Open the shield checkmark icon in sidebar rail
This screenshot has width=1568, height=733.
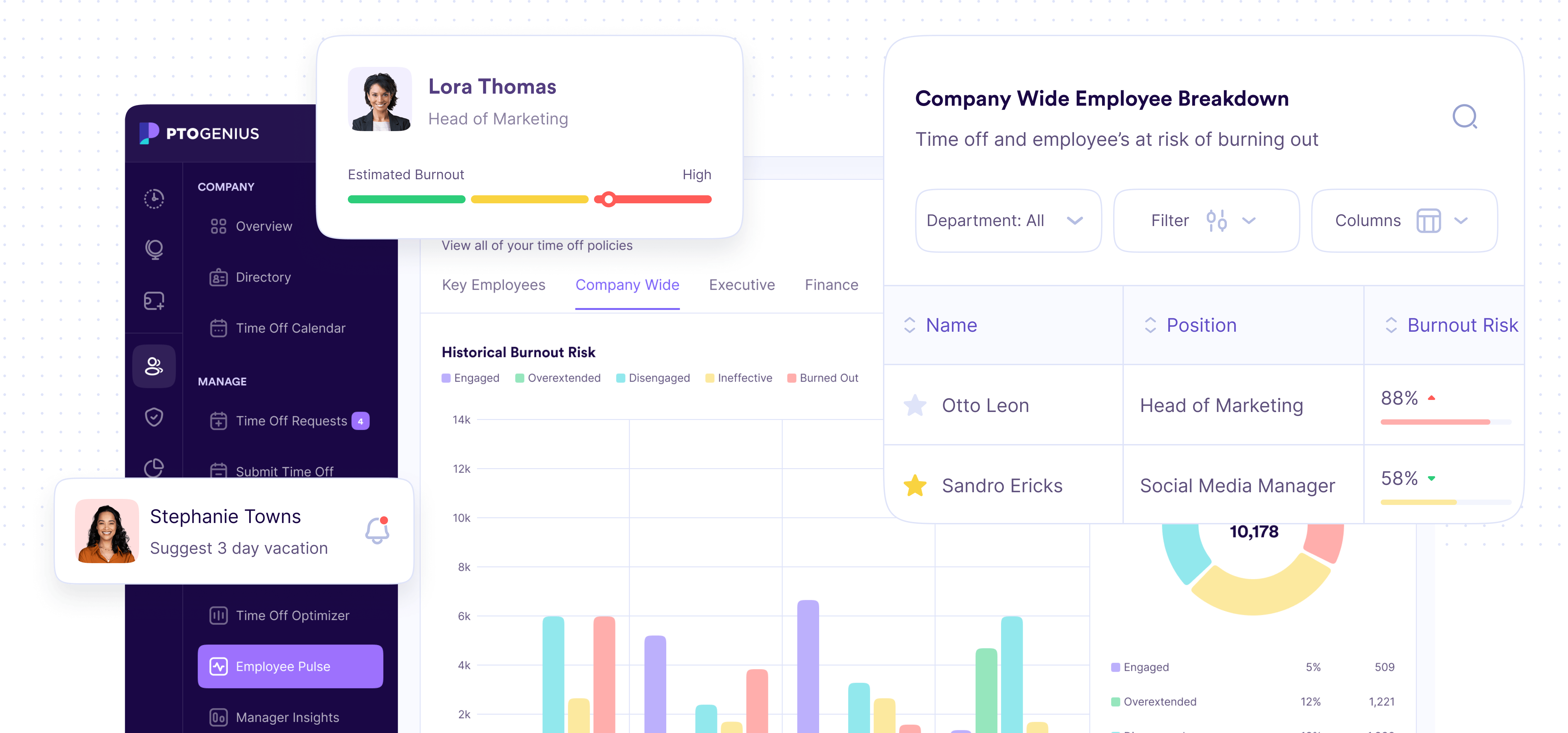click(154, 417)
